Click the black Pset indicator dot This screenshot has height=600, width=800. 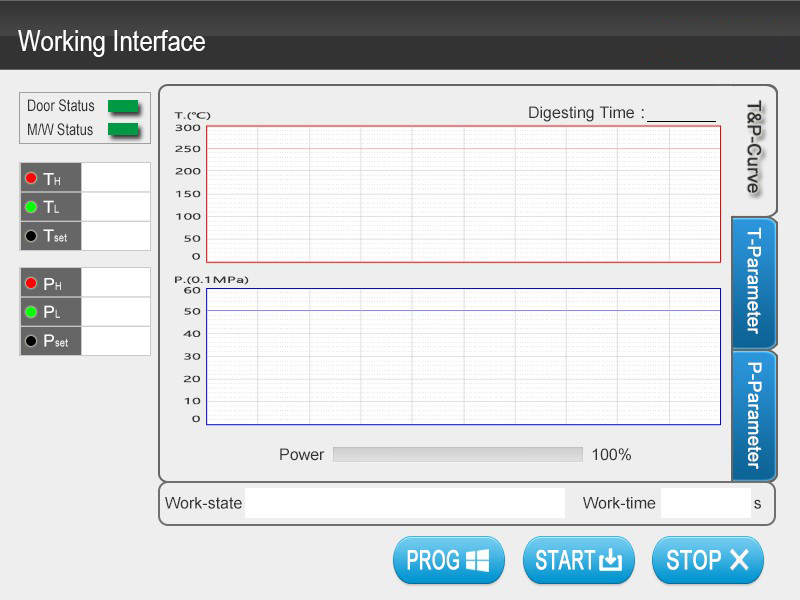point(31,340)
